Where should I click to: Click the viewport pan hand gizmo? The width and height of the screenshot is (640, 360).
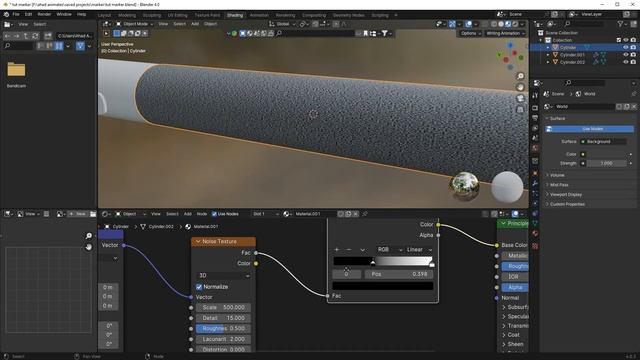click(520, 87)
